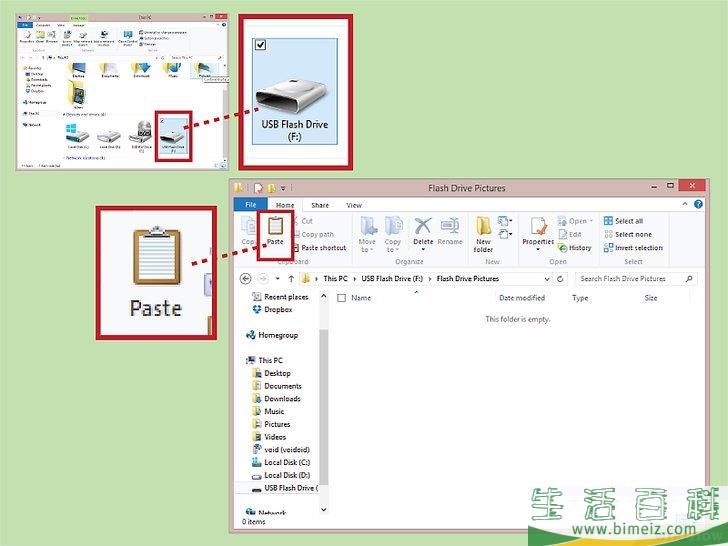Open the File menu tab
Image resolution: width=728 pixels, height=546 pixels.
[x=249, y=205]
